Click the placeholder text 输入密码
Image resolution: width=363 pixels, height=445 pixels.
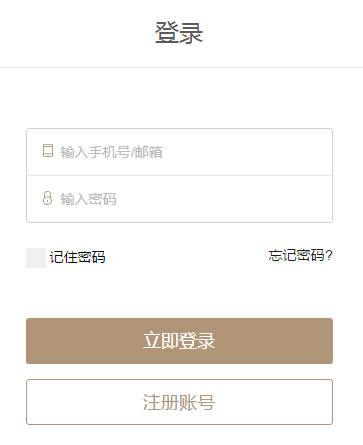[x=88, y=199]
